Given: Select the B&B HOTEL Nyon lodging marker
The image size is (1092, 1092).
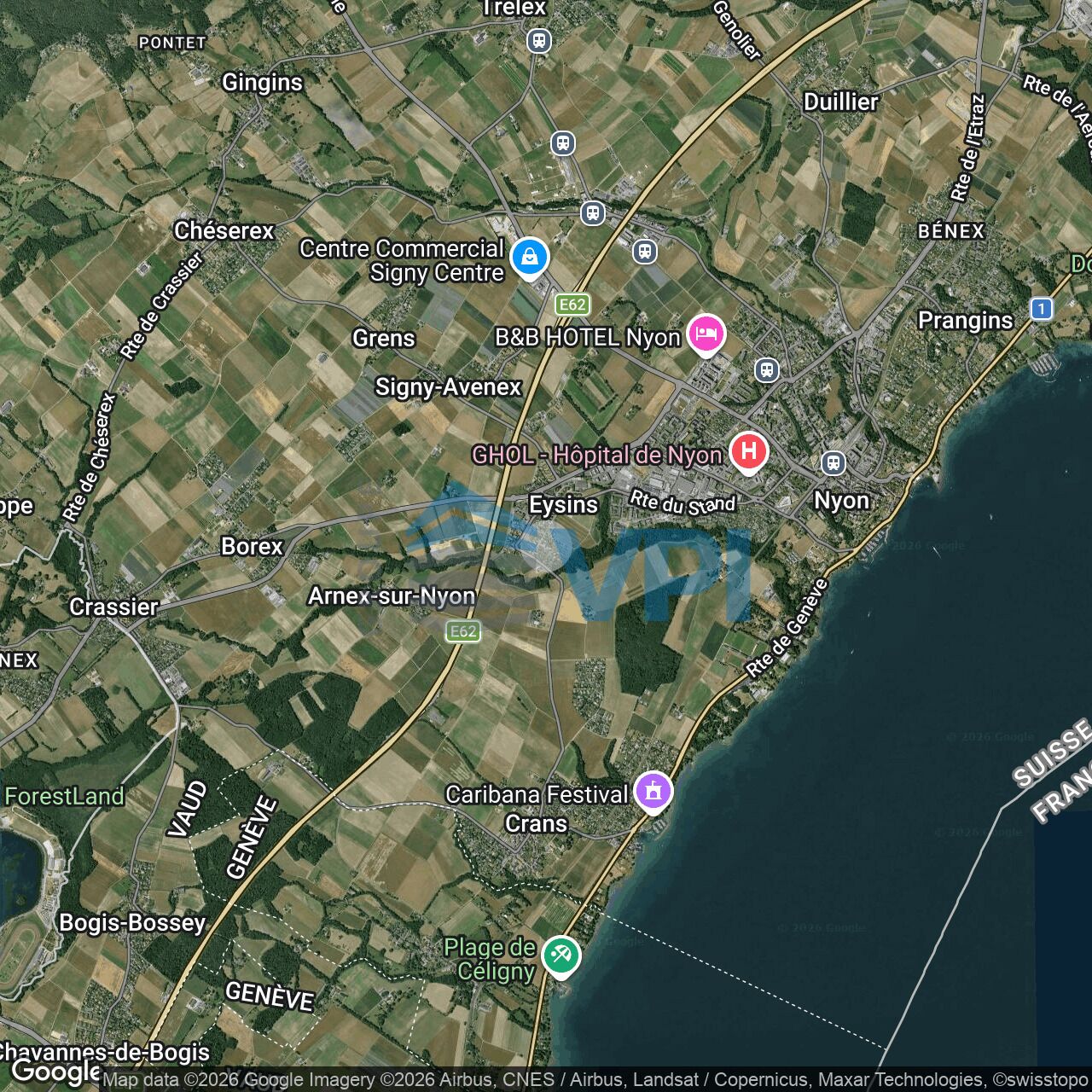Looking at the screenshot, I should pos(706,335).
